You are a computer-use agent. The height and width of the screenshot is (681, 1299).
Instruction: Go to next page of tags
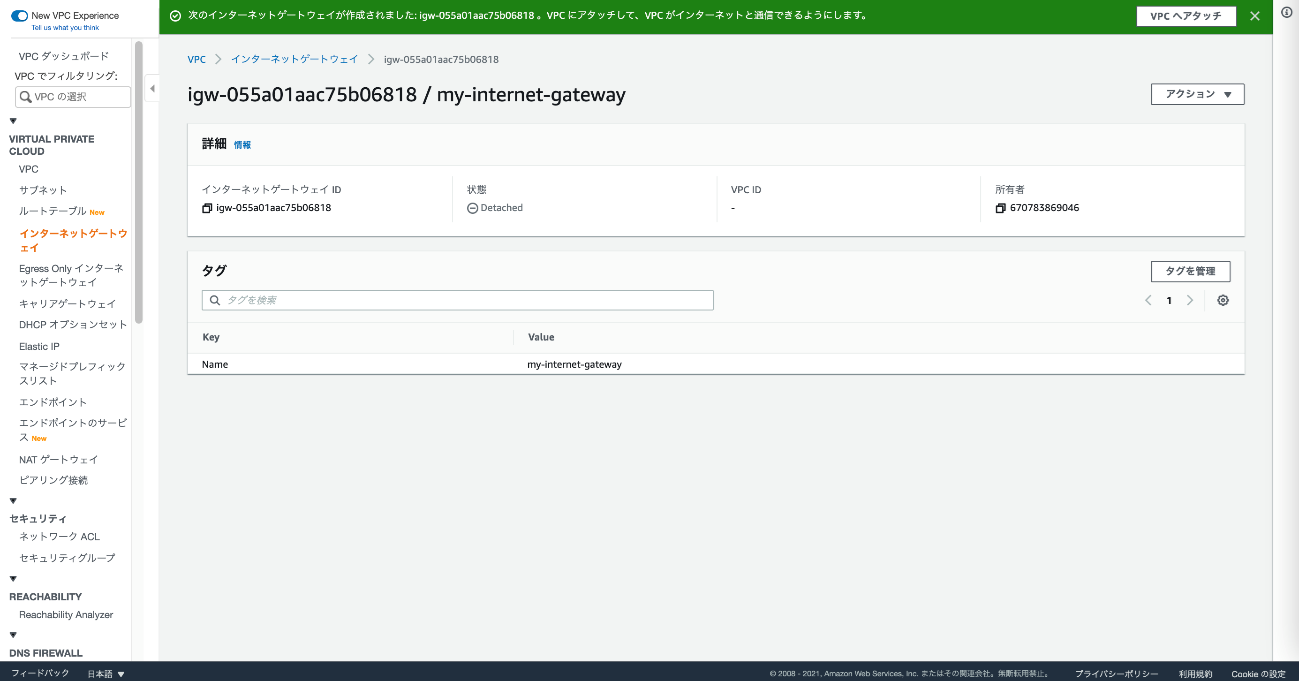[1189, 300]
